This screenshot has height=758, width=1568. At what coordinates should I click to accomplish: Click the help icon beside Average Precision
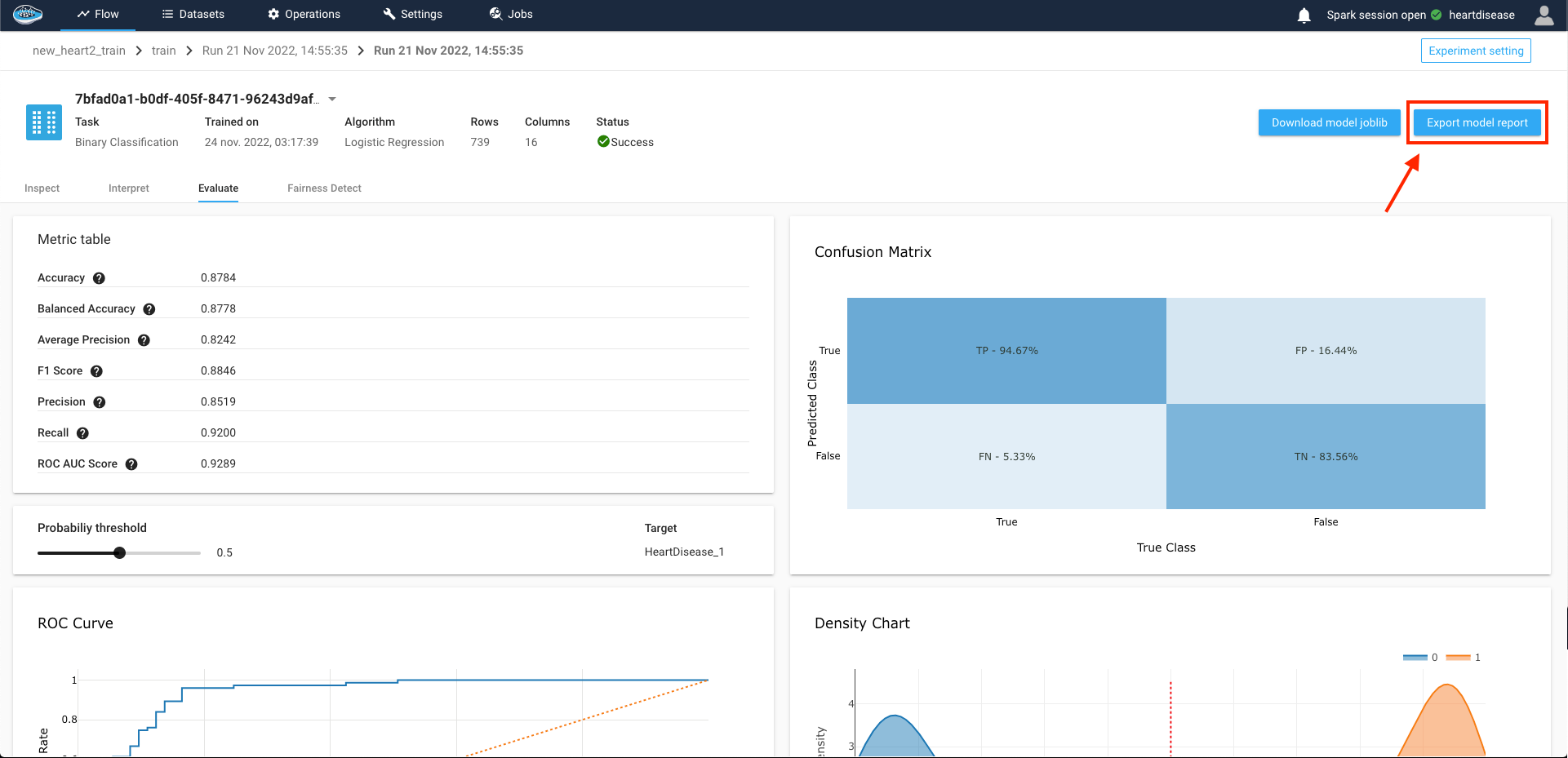click(144, 340)
